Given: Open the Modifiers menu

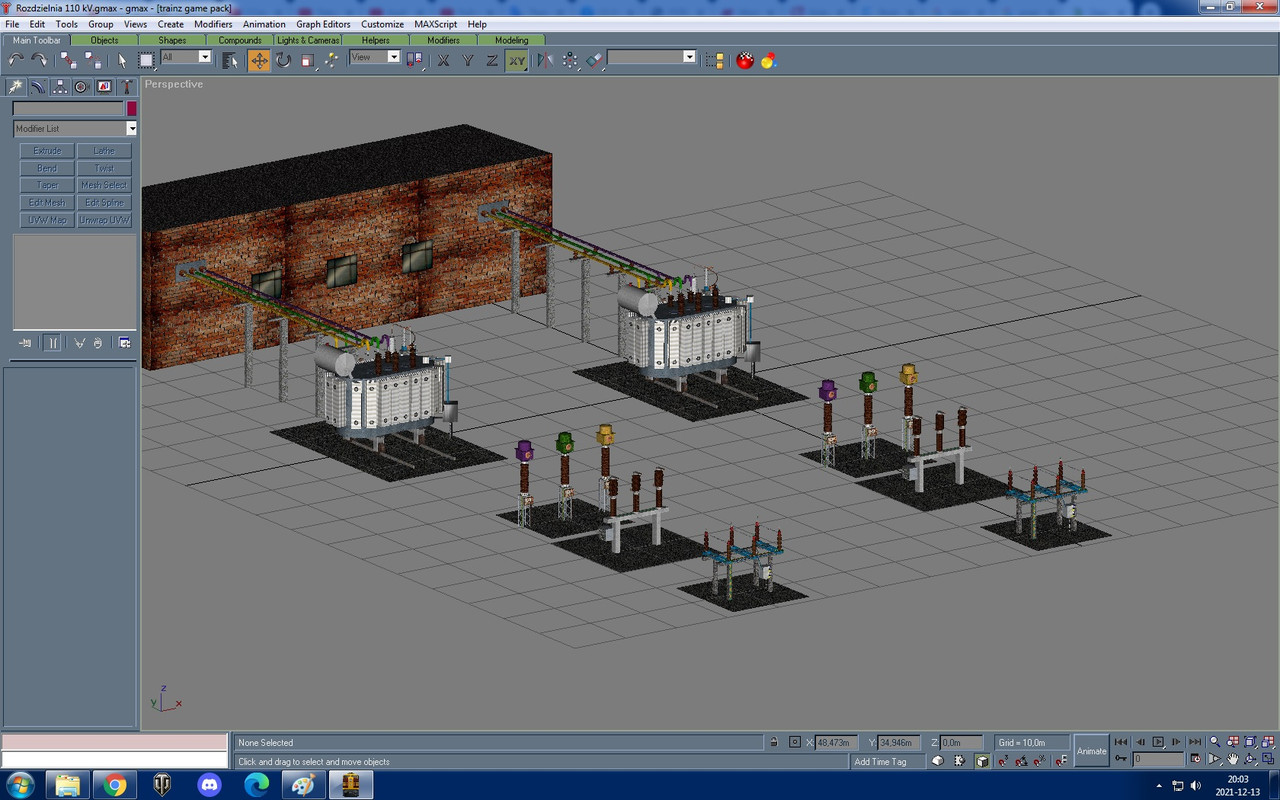Looking at the screenshot, I should [x=213, y=24].
